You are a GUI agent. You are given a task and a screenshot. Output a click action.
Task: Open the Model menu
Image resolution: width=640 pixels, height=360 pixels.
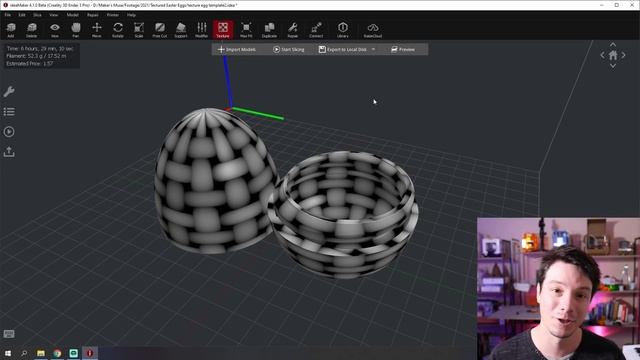72,15
